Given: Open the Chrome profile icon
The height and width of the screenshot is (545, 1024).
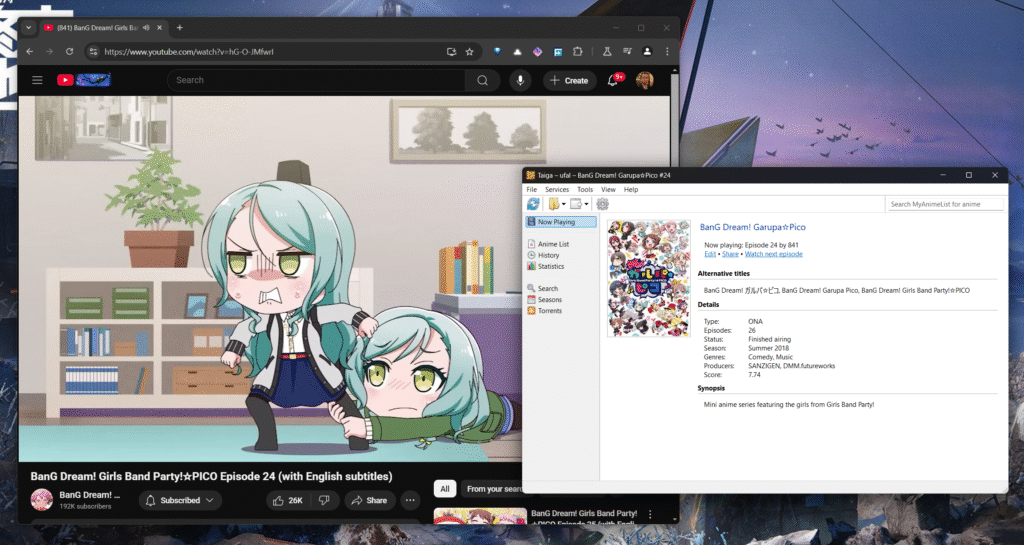Looking at the screenshot, I should tap(647, 52).
